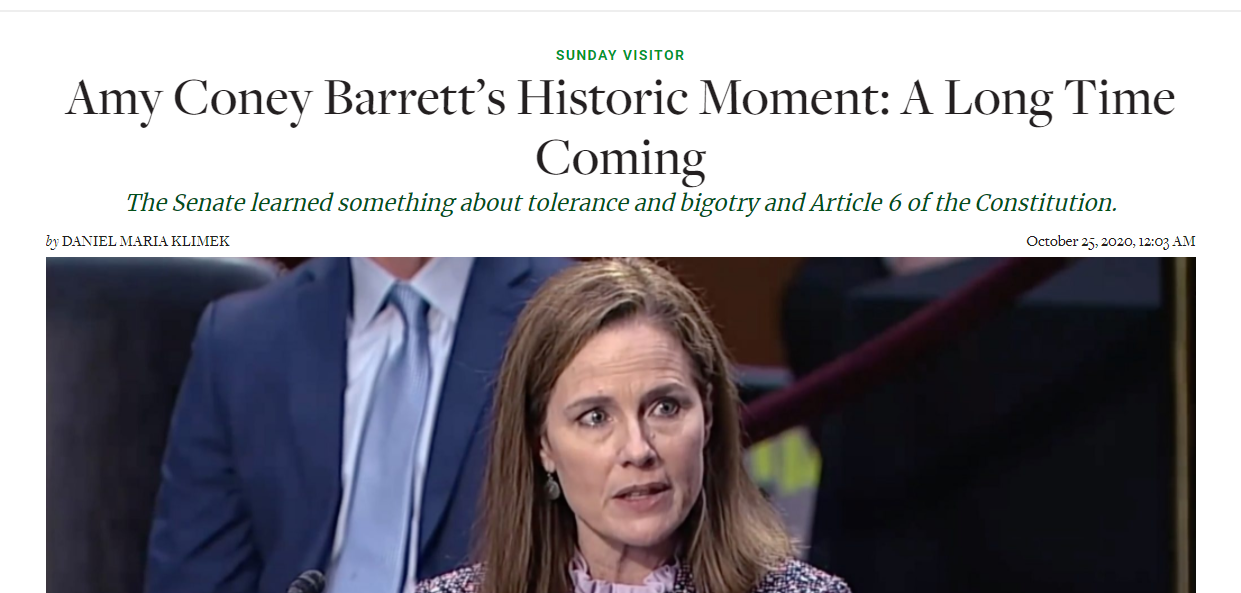The image size is (1241, 593).
Task: Click "A Long Time" in the headline
Action: (x=1038, y=98)
